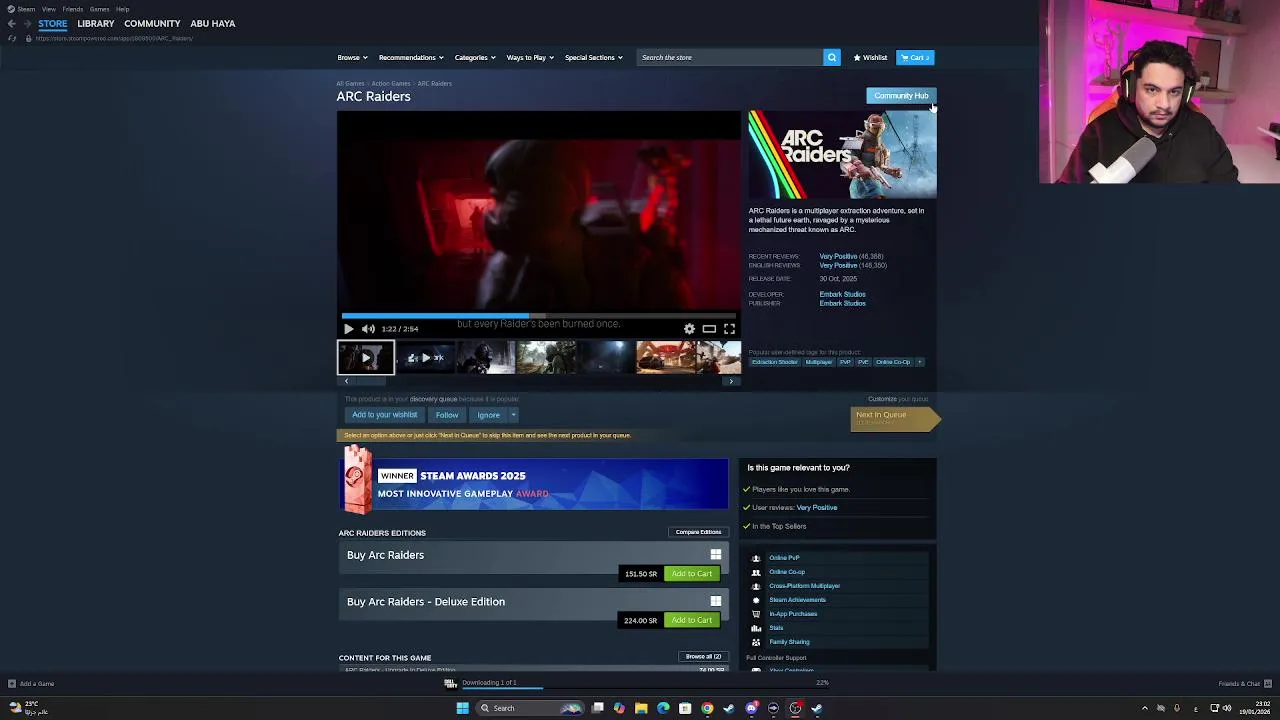Ignore this game button

(488, 415)
